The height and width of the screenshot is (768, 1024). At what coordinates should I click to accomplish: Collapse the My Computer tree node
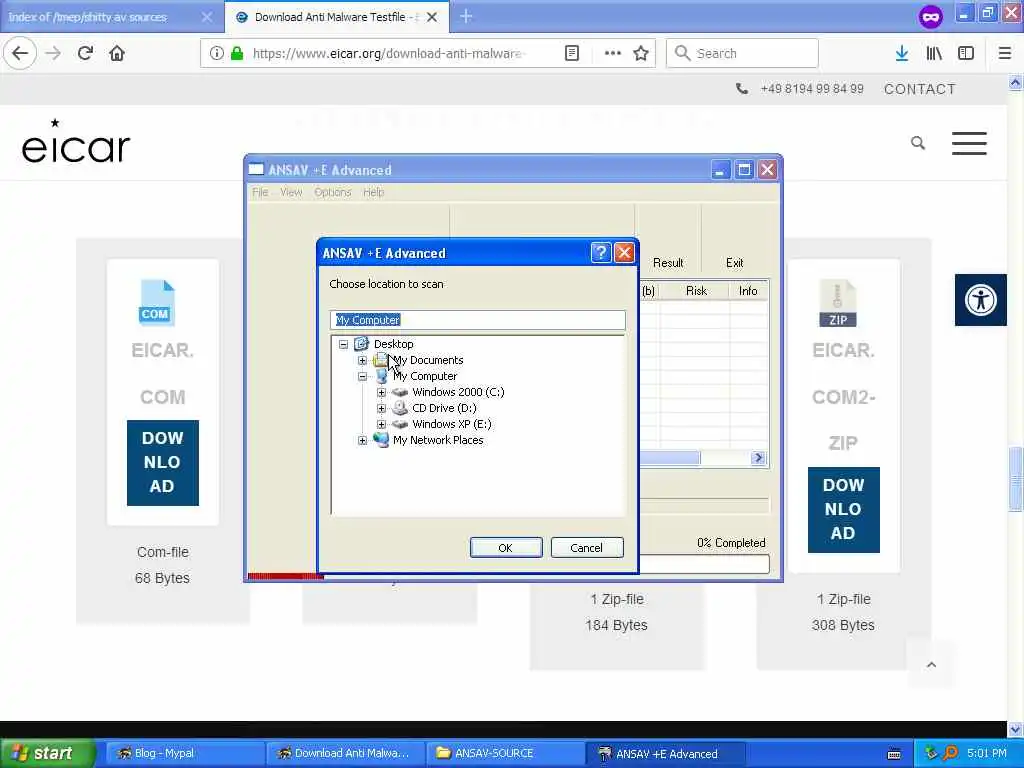coord(362,376)
